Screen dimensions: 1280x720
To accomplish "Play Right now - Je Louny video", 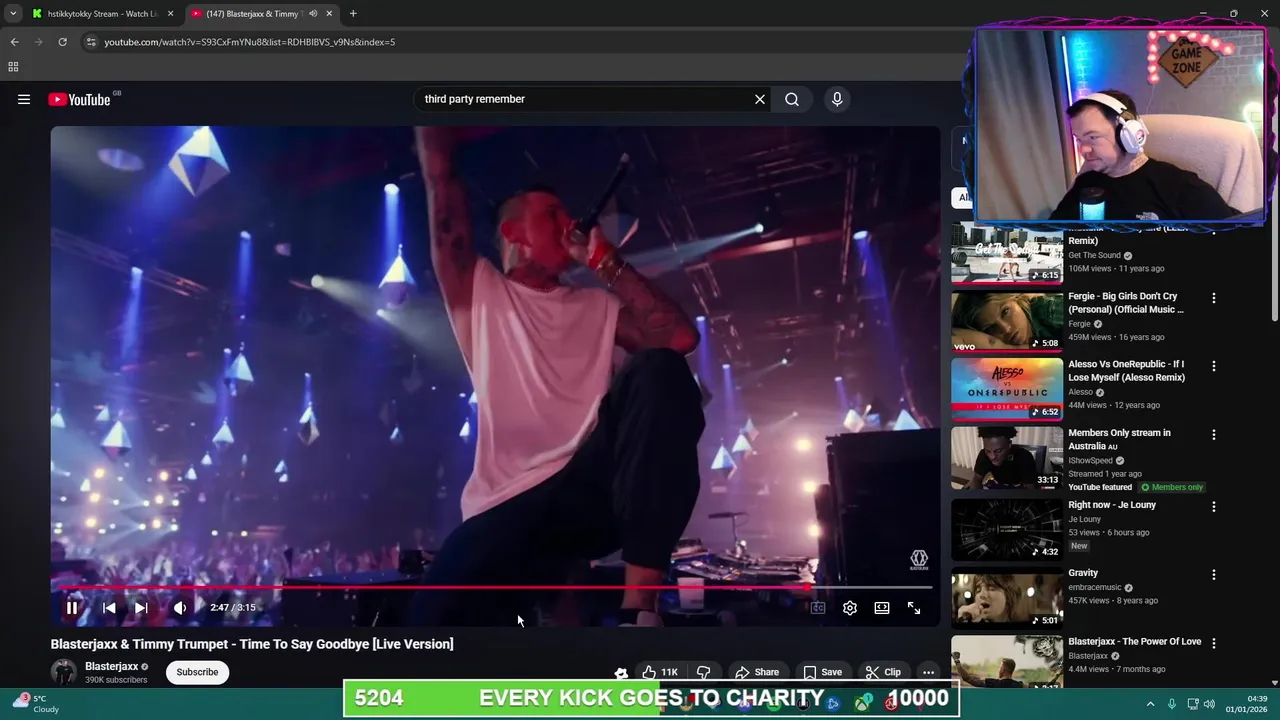I will [1112, 505].
